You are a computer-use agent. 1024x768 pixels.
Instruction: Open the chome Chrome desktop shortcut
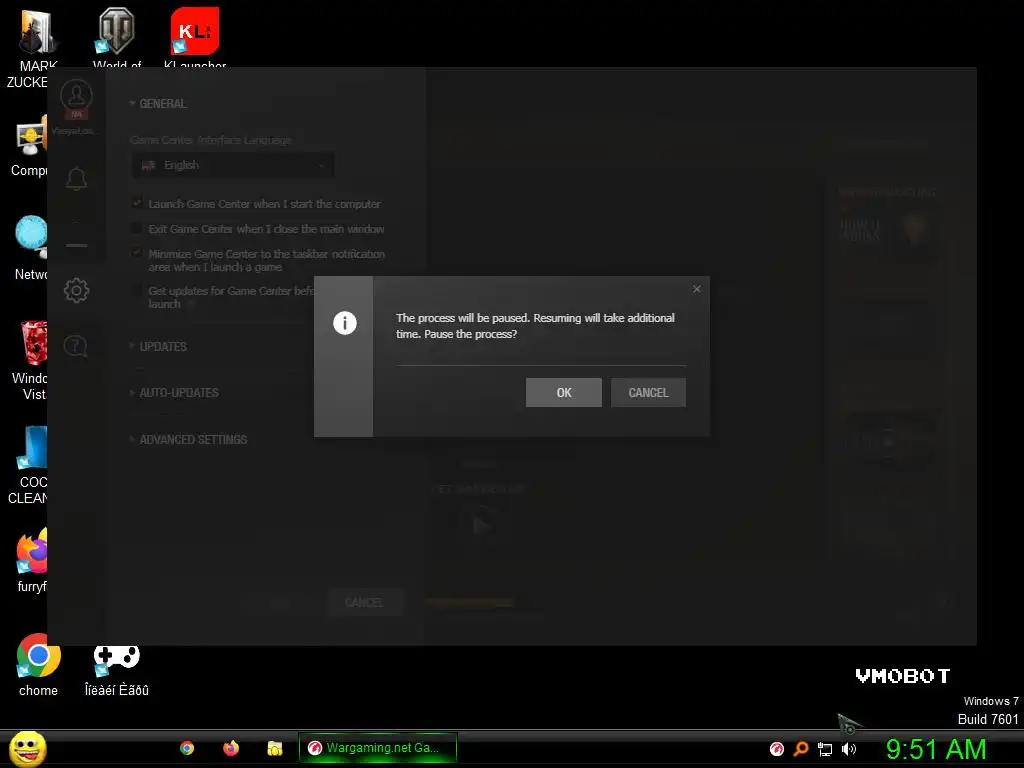coord(38,664)
